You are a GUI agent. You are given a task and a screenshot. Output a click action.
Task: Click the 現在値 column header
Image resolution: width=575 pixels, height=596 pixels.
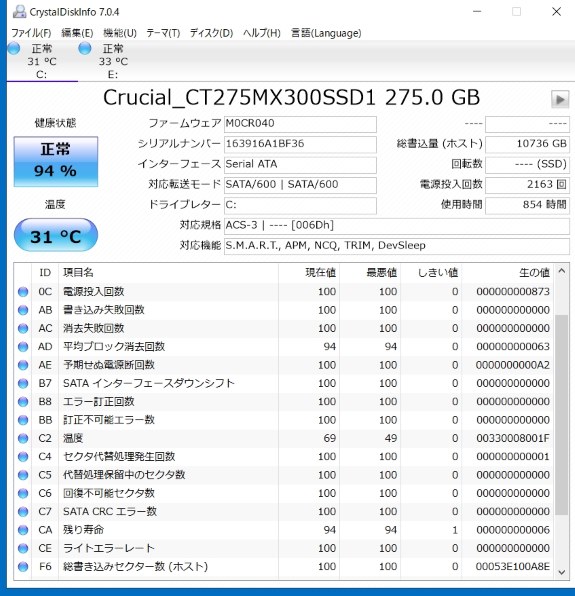coord(309,273)
